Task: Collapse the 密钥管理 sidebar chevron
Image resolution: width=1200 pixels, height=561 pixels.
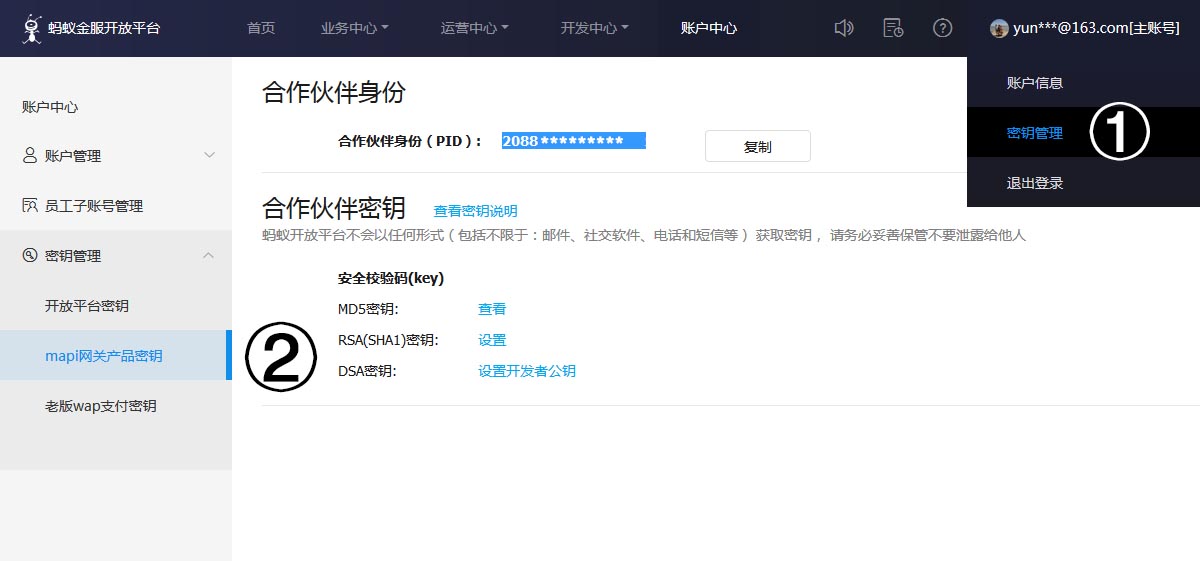Action: 209,255
